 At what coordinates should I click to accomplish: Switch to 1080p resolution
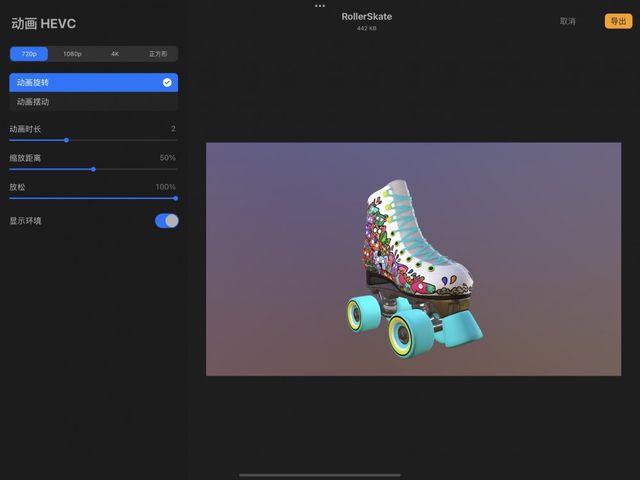pos(72,54)
